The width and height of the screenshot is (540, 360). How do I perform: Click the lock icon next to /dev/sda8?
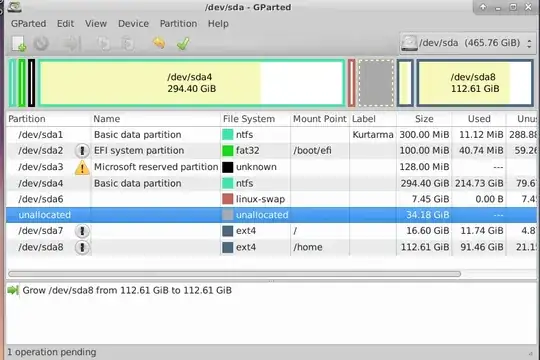[x=82, y=247]
